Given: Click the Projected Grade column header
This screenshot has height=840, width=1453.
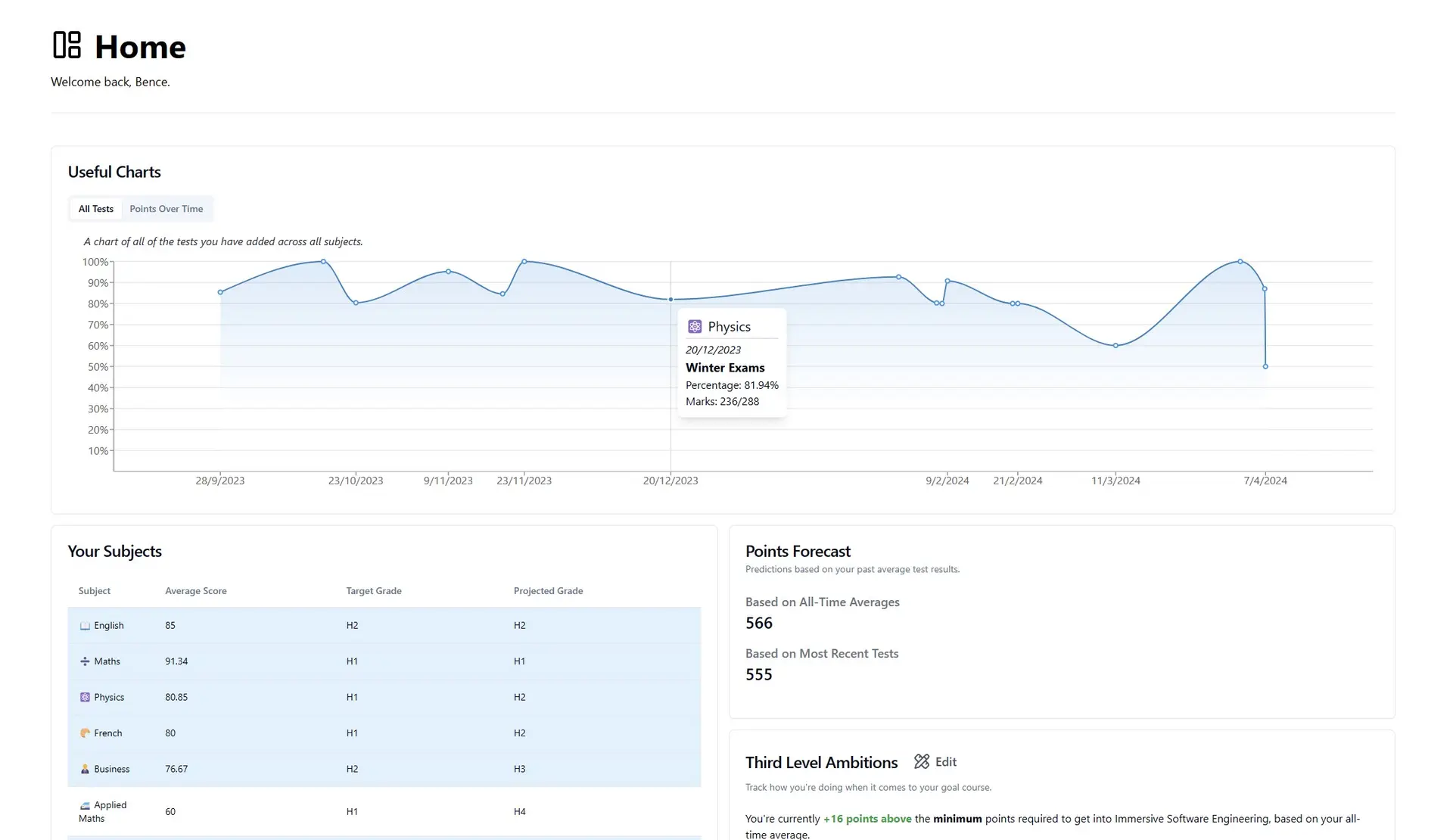Looking at the screenshot, I should [x=548, y=591].
